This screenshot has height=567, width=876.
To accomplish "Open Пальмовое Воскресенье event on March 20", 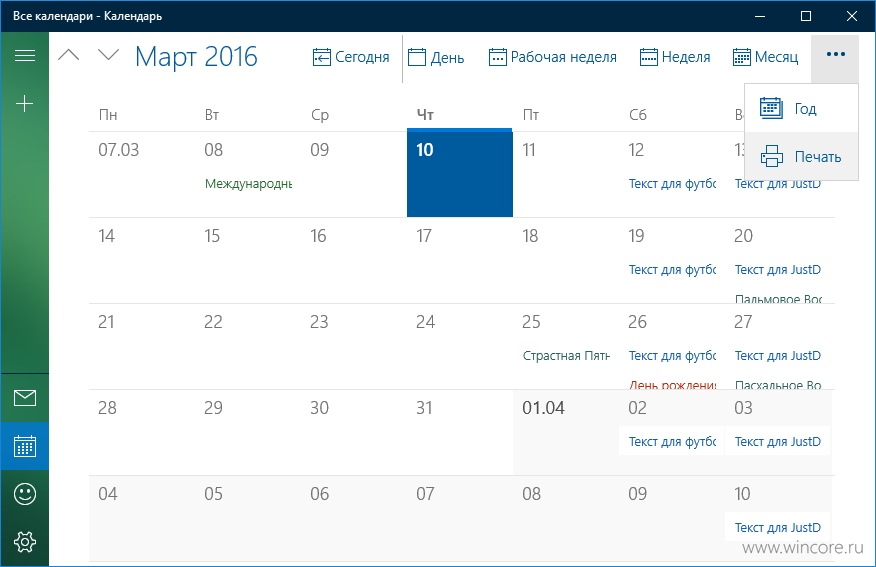I will (778, 299).
